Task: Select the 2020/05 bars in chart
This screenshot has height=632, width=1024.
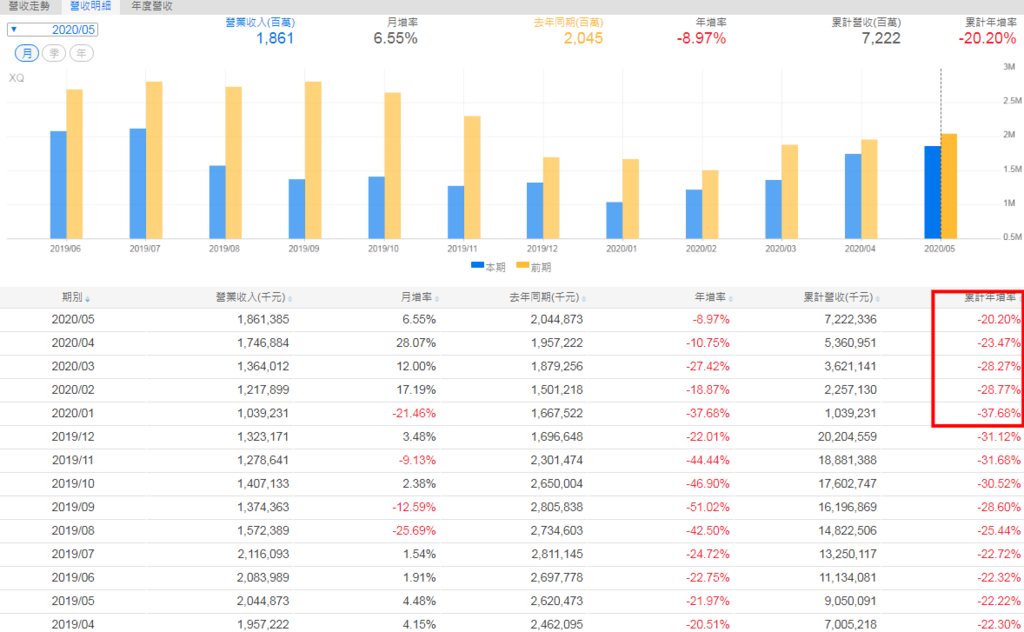Action: [940, 186]
